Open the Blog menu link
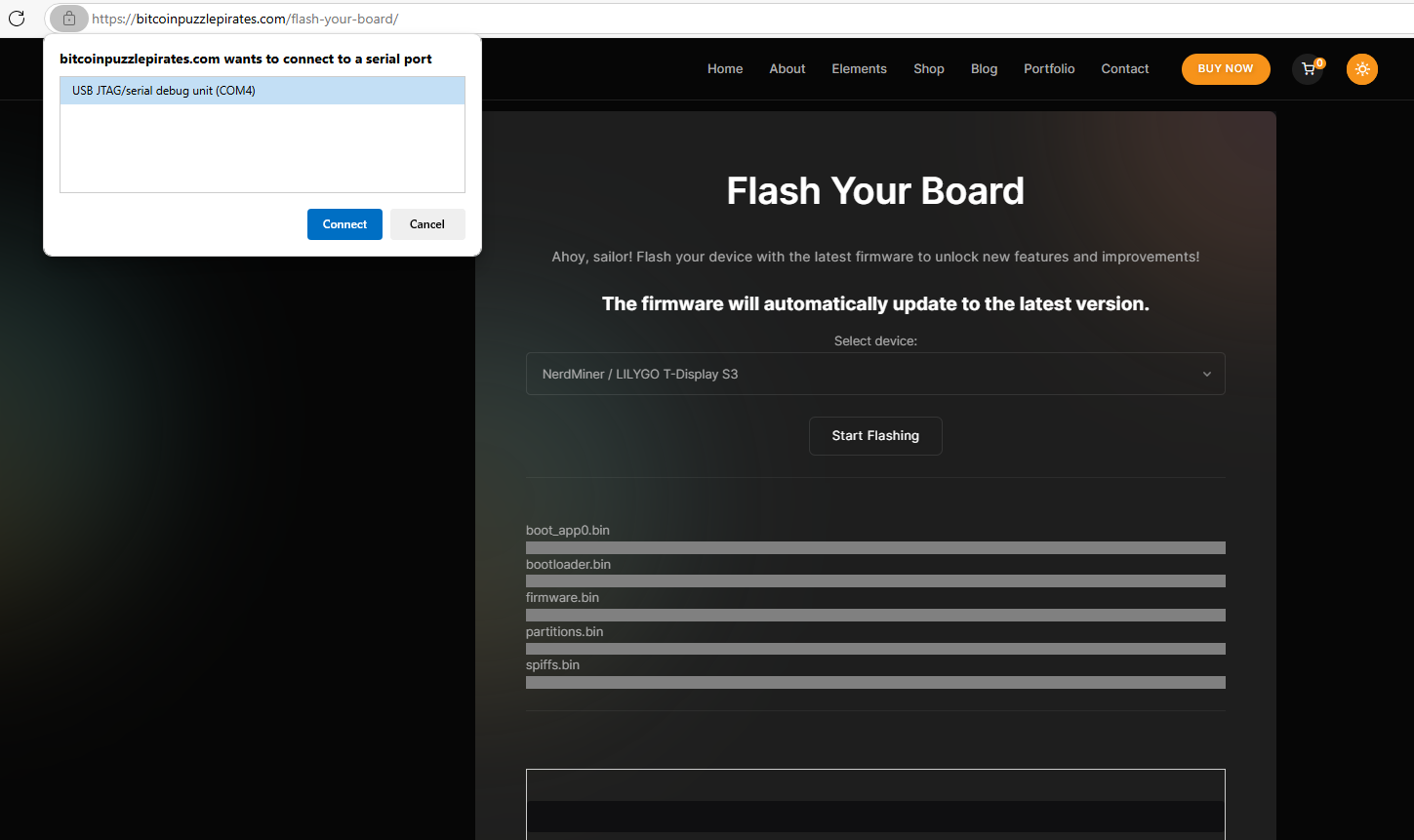This screenshot has height=840, width=1414. tap(984, 69)
